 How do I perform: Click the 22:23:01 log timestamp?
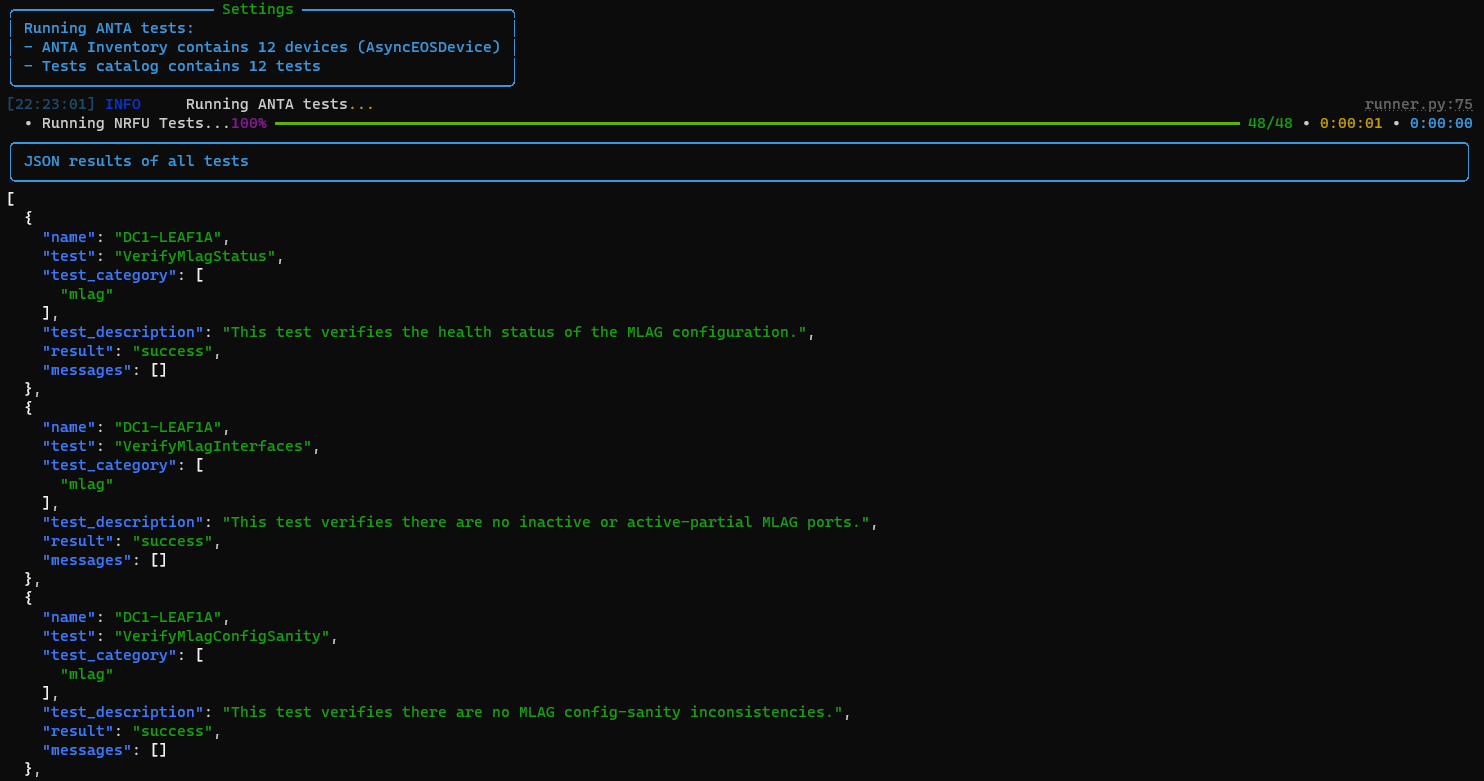[51, 104]
